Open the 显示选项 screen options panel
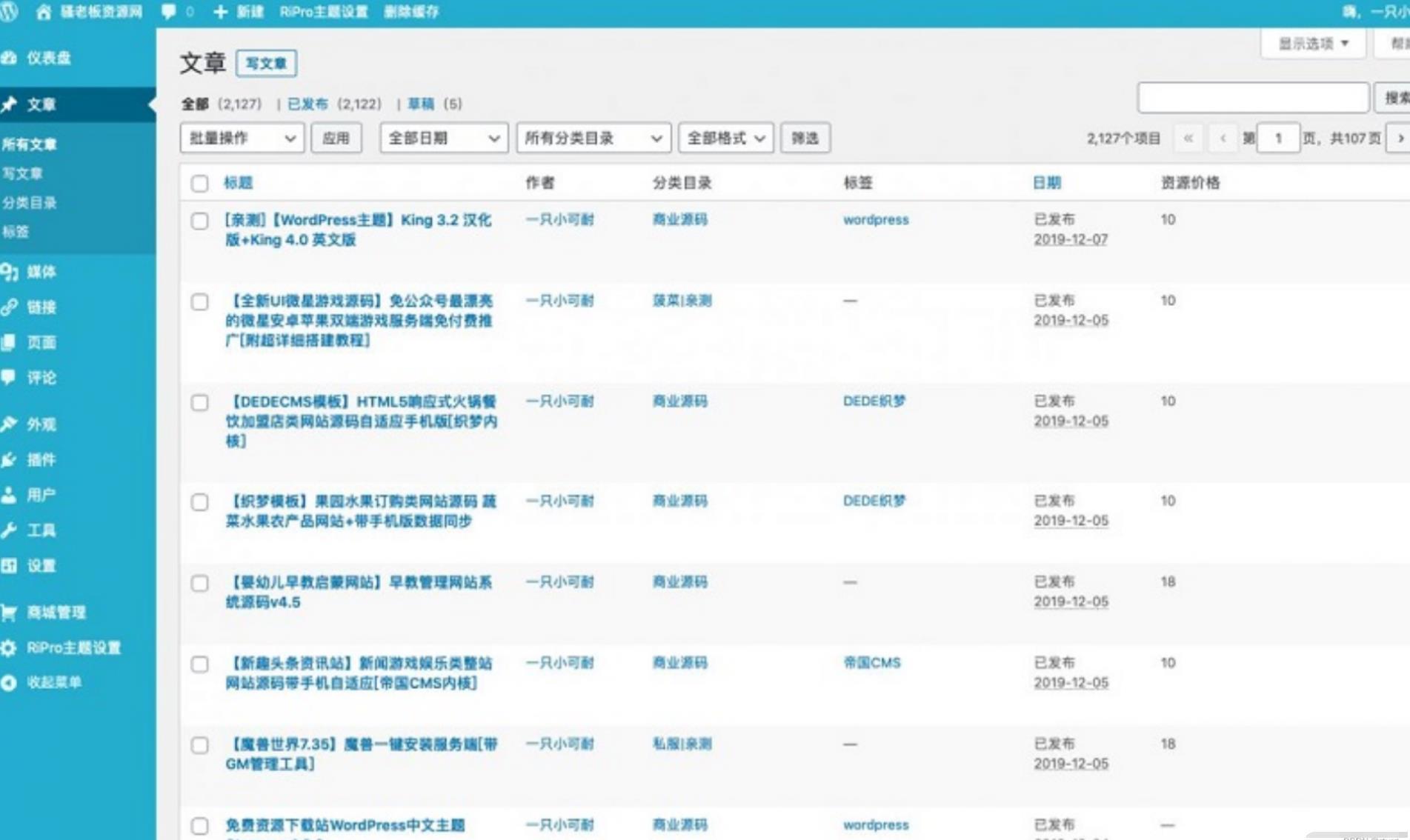 pos(1311,42)
